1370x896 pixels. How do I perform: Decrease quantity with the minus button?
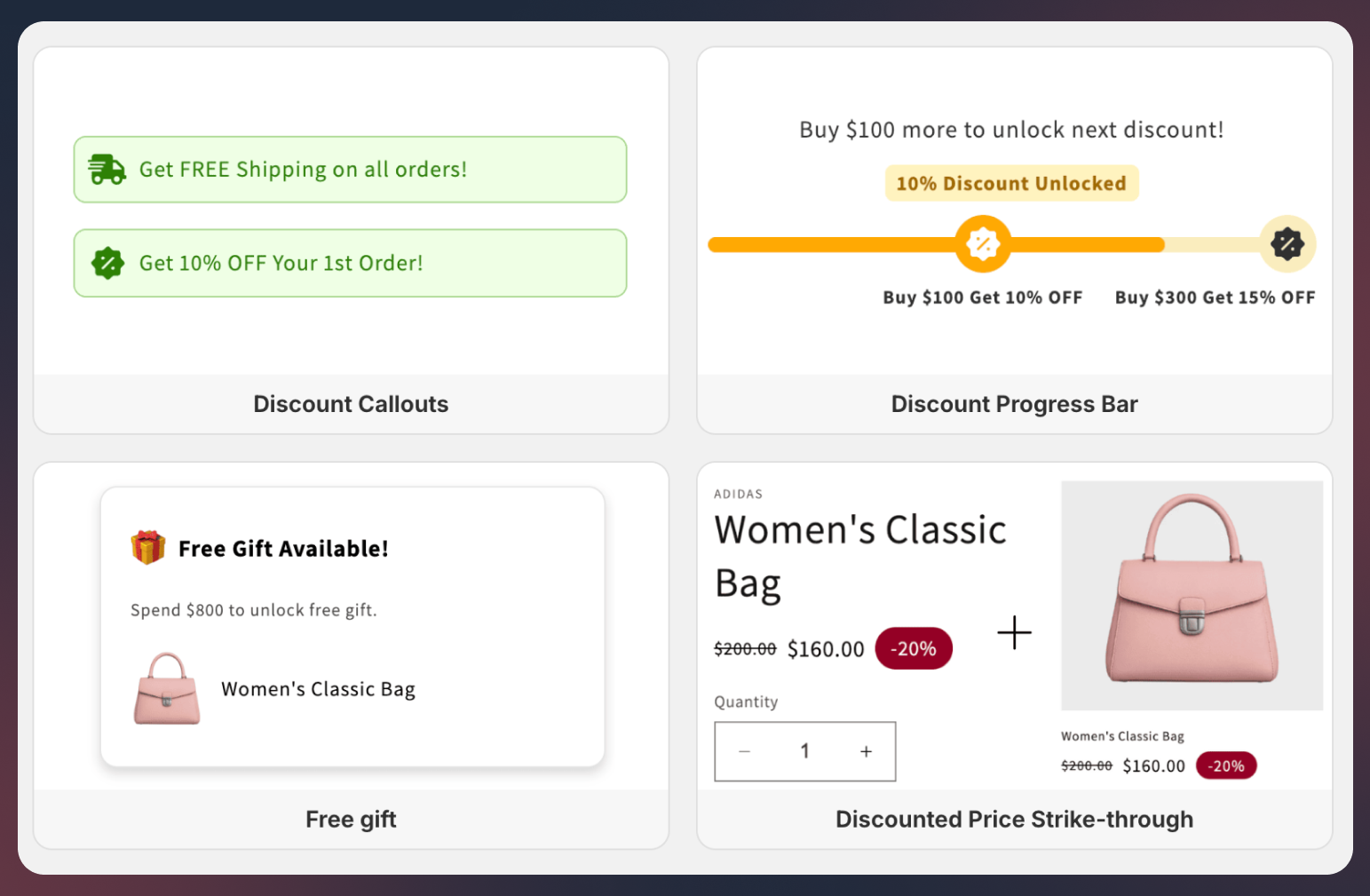pyautogui.click(x=745, y=751)
